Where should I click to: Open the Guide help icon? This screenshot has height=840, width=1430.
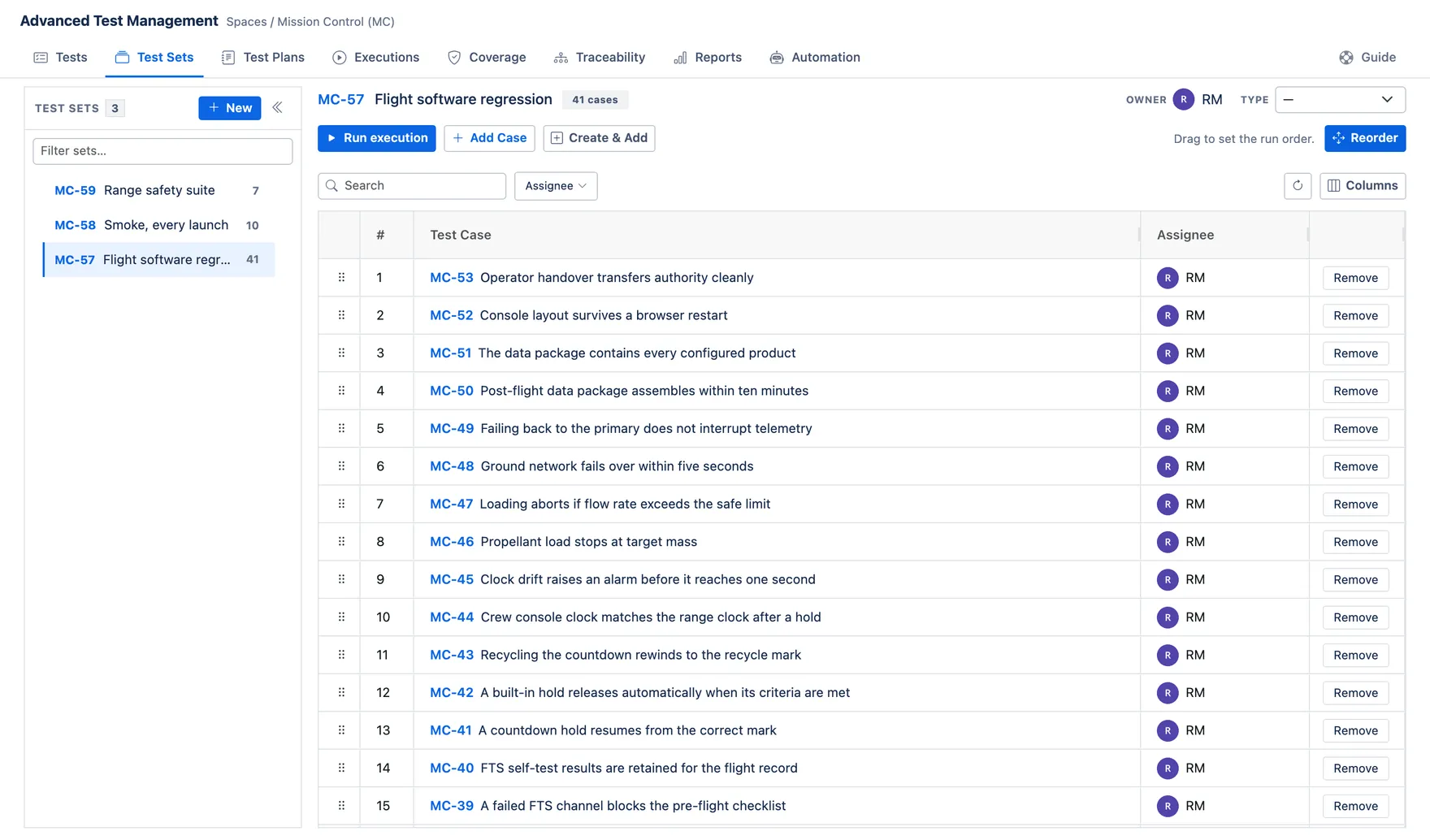(x=1346, y=58)
